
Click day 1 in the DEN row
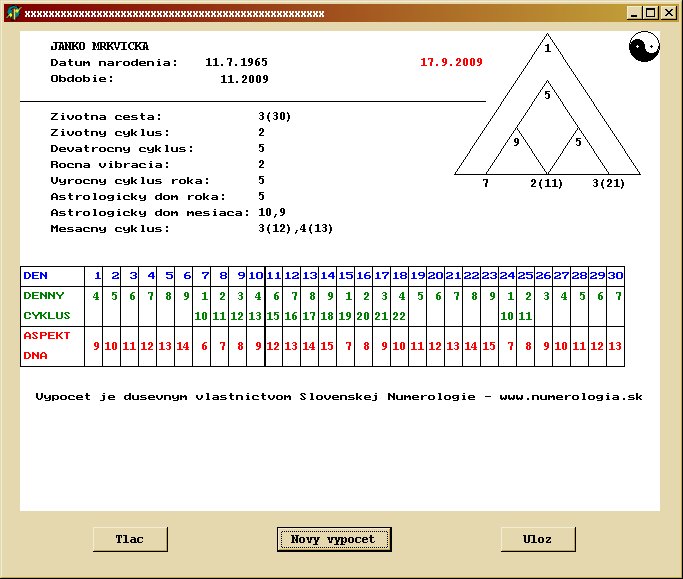pyautogui.click(x=98, y=276)
